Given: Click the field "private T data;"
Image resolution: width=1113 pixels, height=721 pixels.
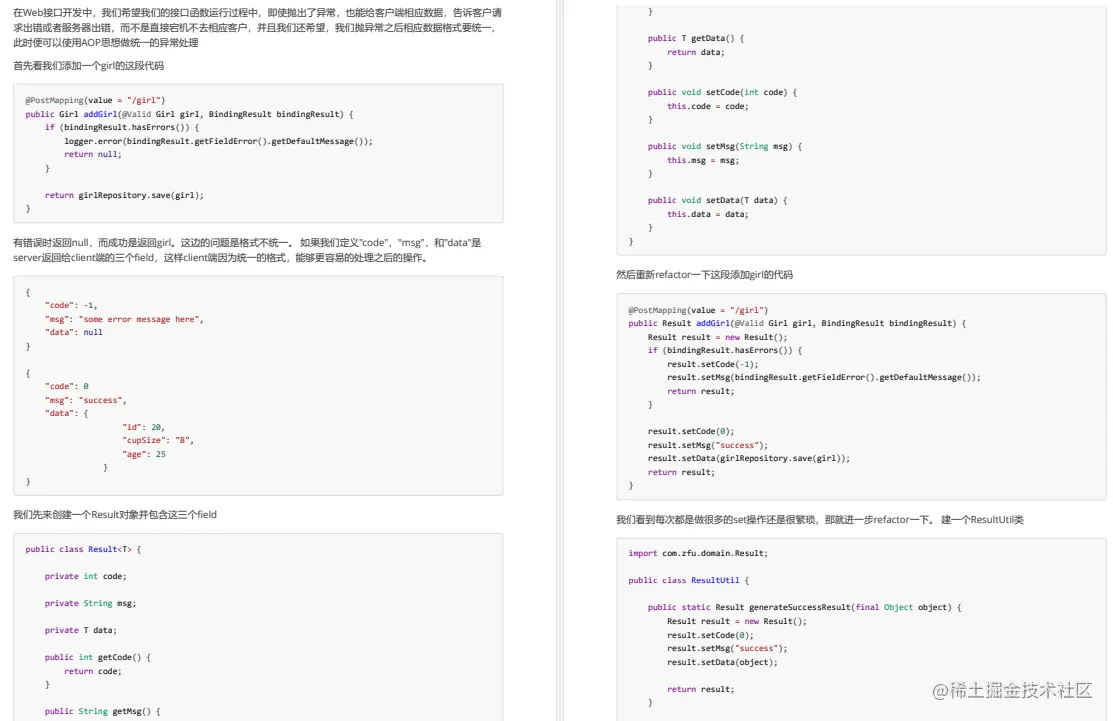Looking at the screenshot, I should (81, 630).
